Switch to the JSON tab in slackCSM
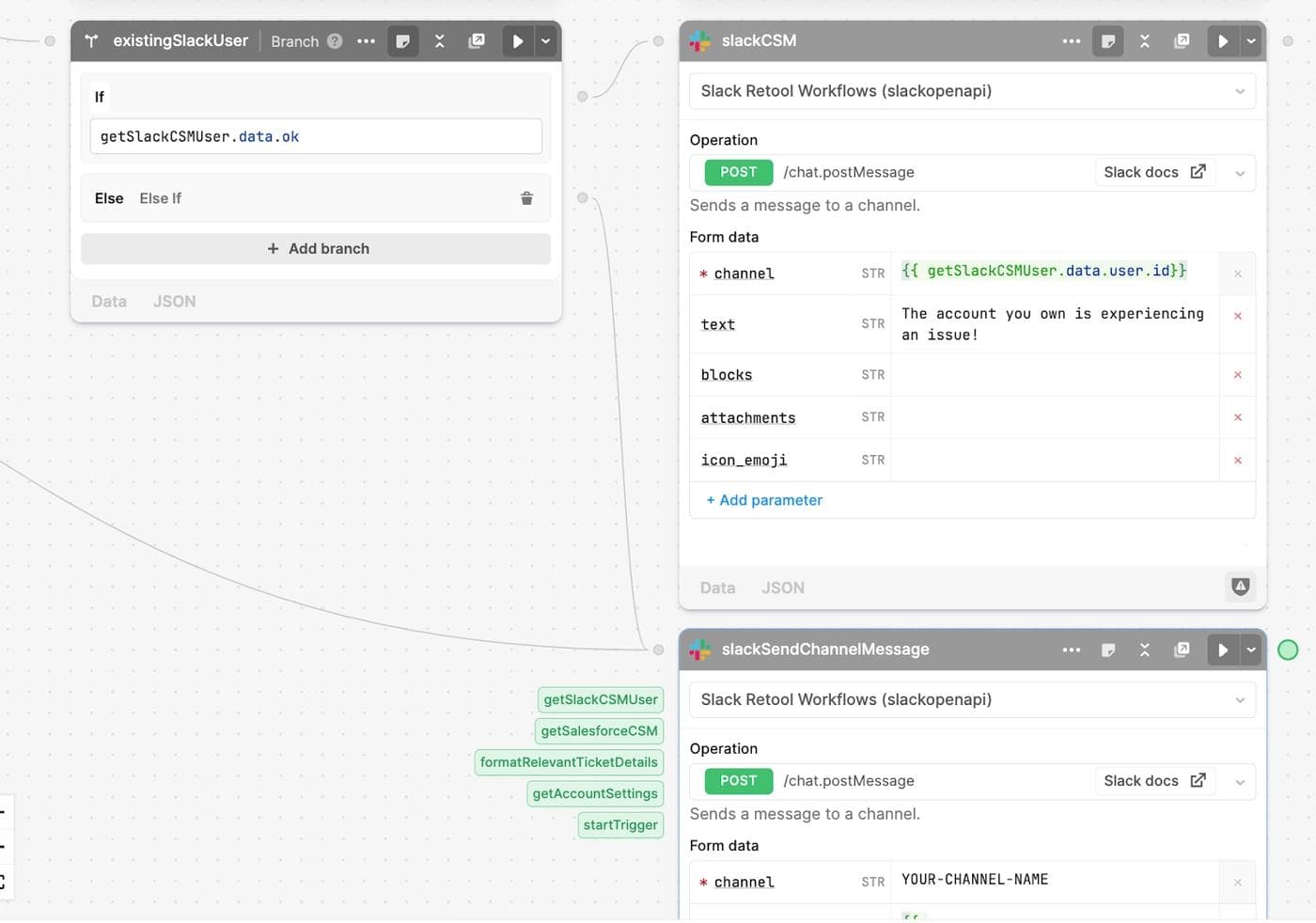Screen dimensions: 1316x923 [x=782, y=587]
